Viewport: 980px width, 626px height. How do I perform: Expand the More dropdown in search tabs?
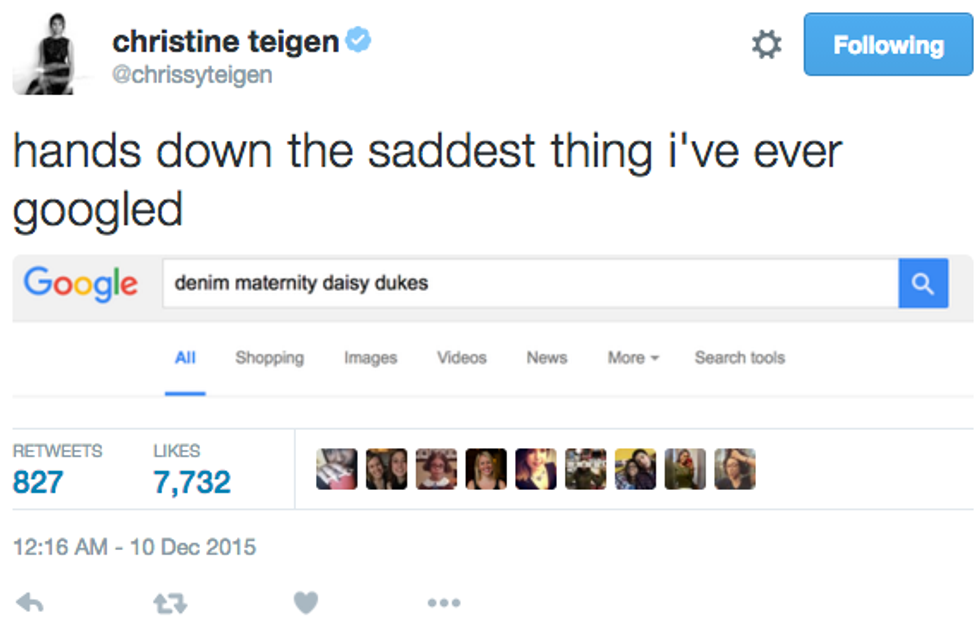pyautogui.click(x=632, y=358)
